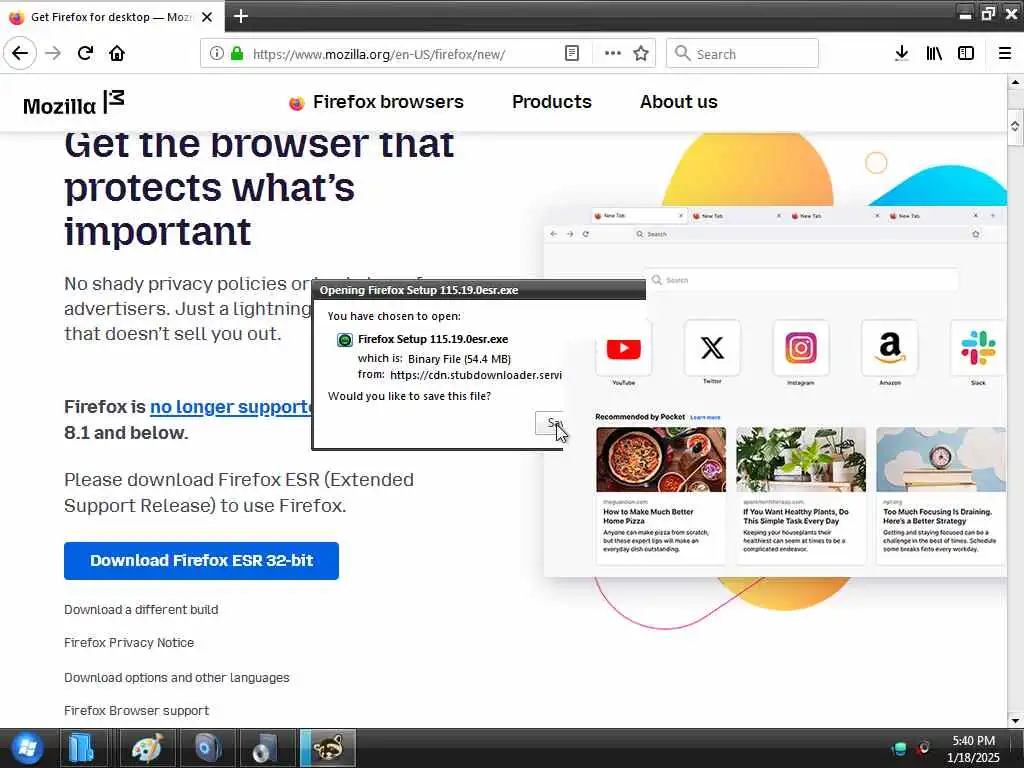Image resolution: width=1024 pixels, height=768 pixels.
Task: Click the Mozilla logo
Action: [x=73, y=103]
